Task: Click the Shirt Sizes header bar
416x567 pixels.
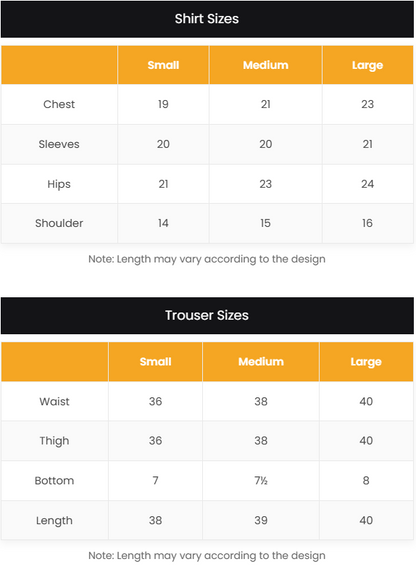Action: coord(207,19)
